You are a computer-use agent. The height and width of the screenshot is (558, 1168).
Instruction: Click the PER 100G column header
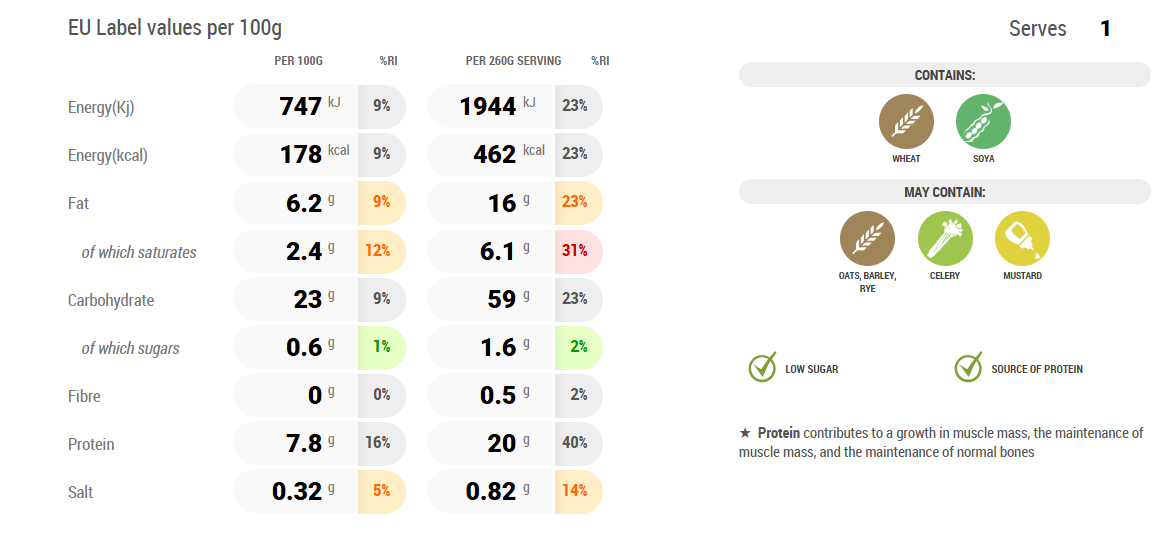(x=298, y=61)
